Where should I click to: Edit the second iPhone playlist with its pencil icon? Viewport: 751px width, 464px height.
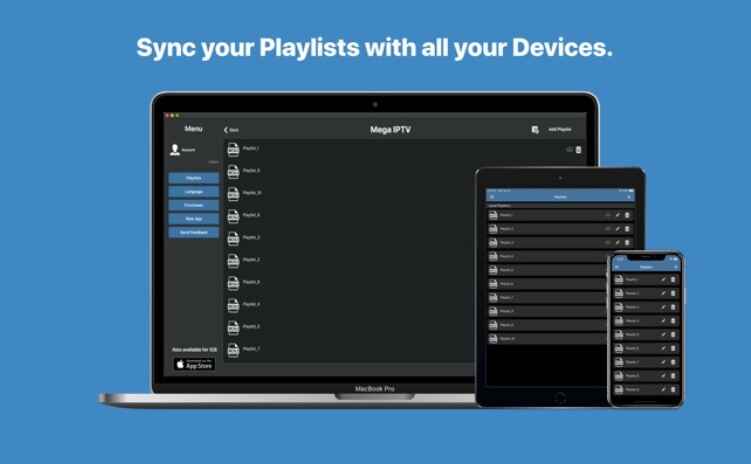(663, 294)
